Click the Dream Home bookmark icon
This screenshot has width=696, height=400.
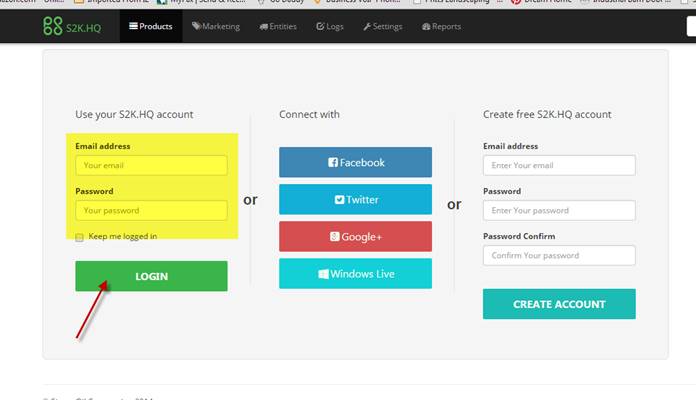515,3
